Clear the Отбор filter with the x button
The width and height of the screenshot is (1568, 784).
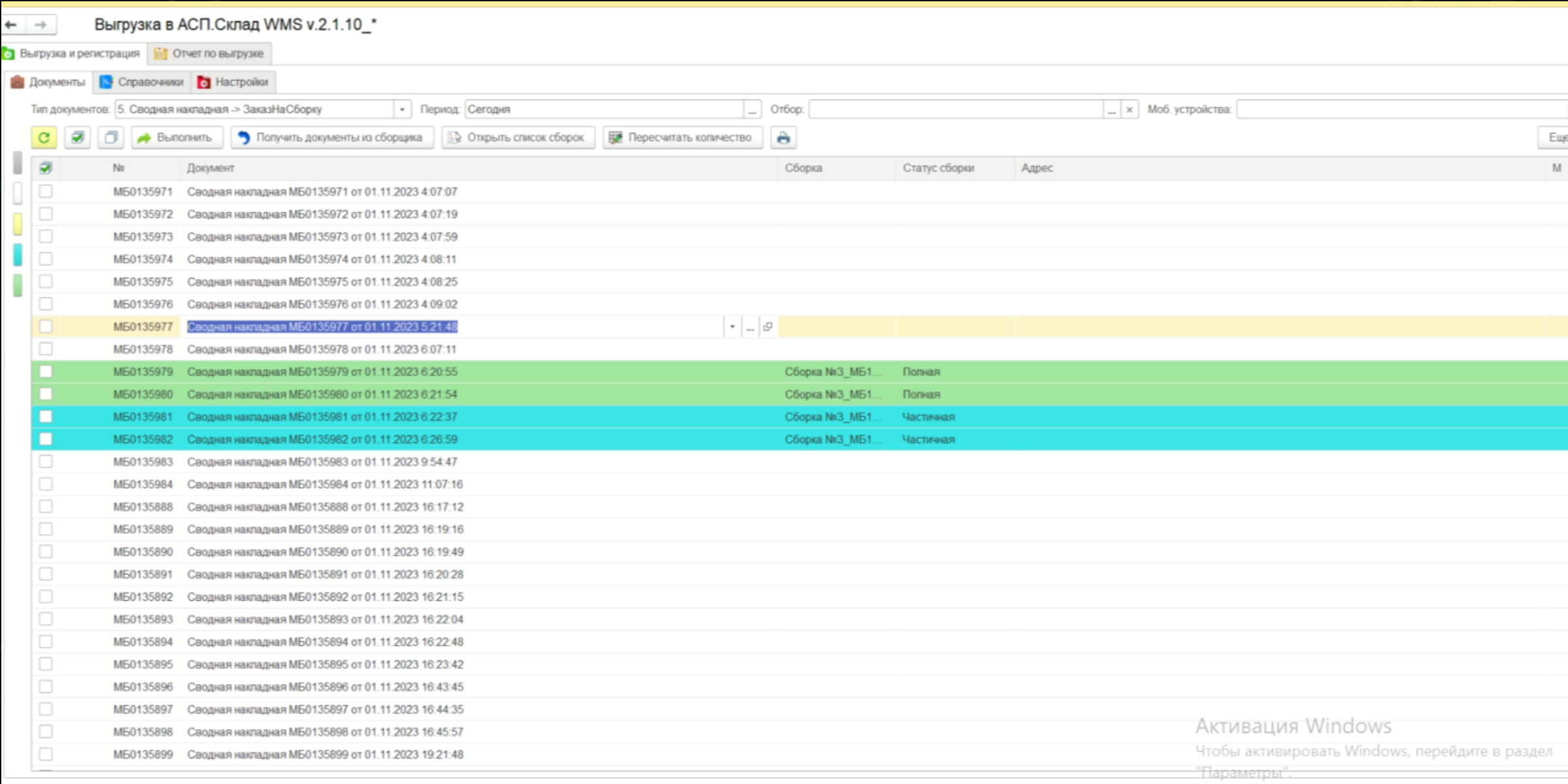(1129, 109)
